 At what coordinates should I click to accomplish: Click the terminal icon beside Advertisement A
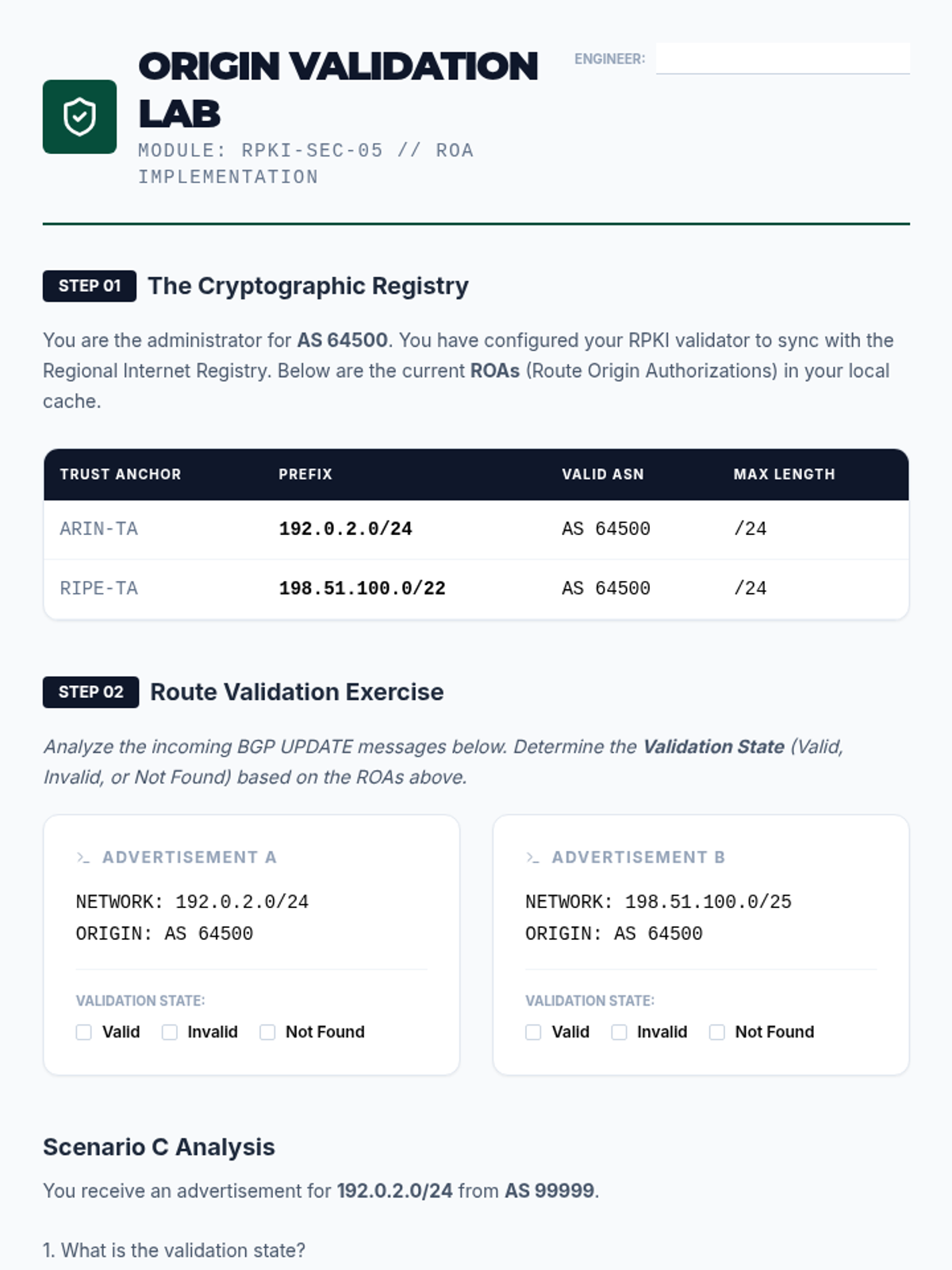[x=83, y=857]
